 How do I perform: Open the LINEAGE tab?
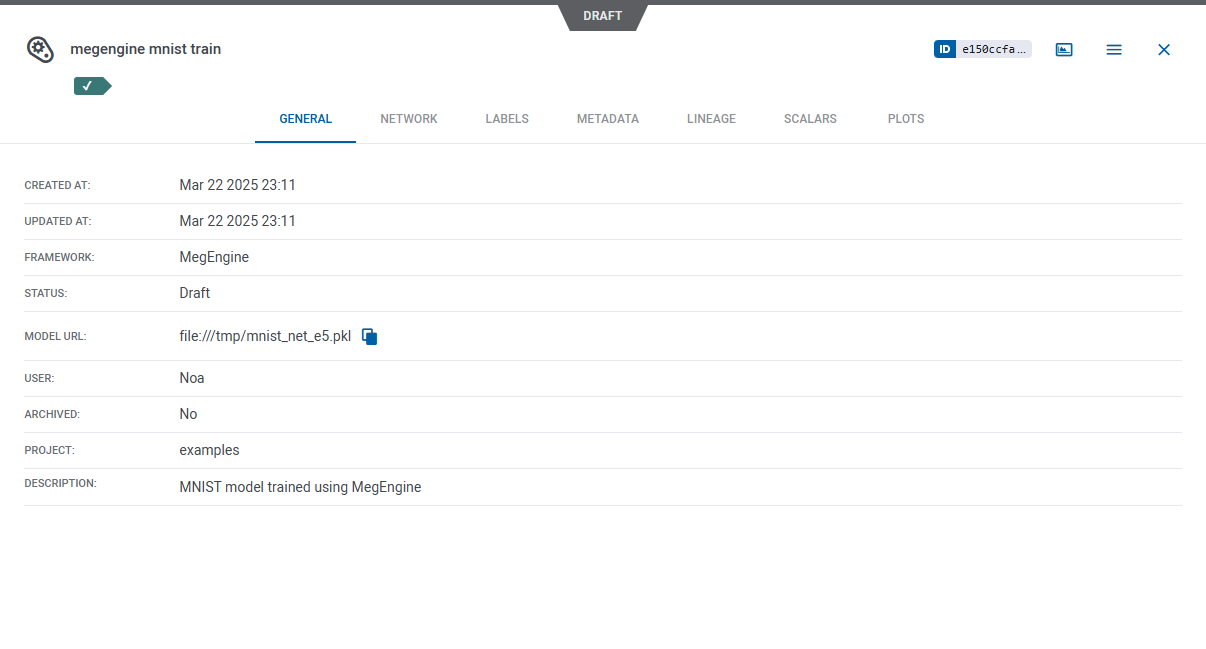click(x=711, y=118)
